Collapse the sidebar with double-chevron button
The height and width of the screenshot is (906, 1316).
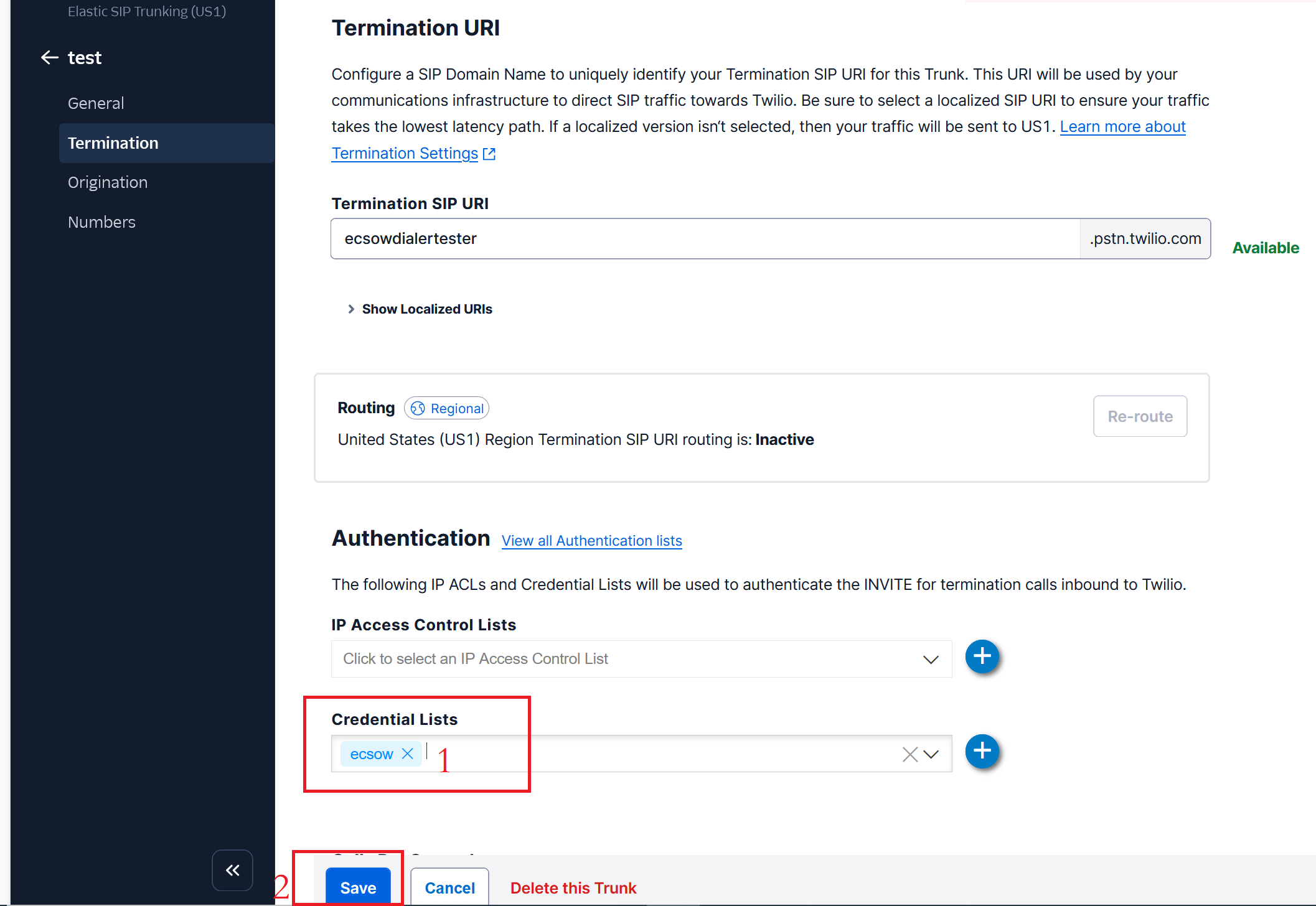pyautogui.click(x=232, y=870)
